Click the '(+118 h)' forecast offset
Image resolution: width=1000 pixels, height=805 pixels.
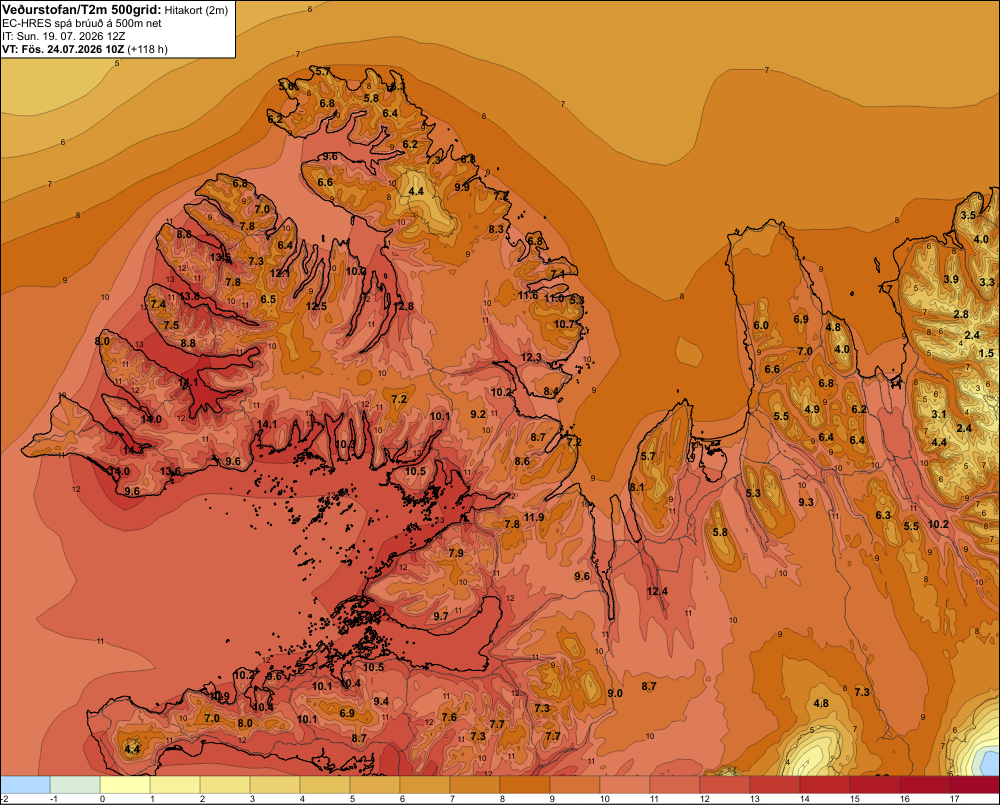147,49
